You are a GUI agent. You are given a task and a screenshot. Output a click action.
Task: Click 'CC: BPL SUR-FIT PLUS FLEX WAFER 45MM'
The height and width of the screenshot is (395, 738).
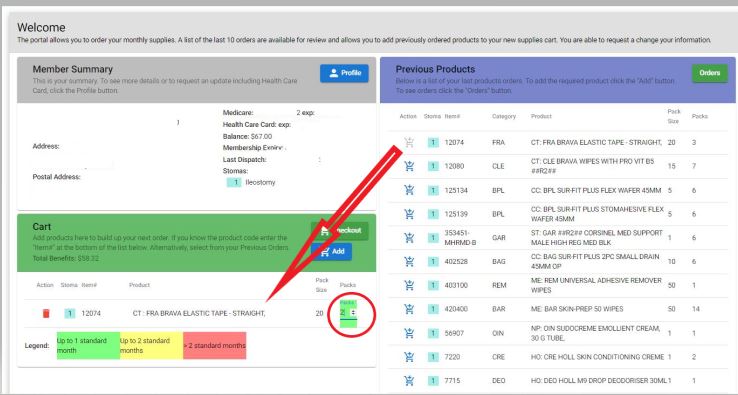[596, 190]
